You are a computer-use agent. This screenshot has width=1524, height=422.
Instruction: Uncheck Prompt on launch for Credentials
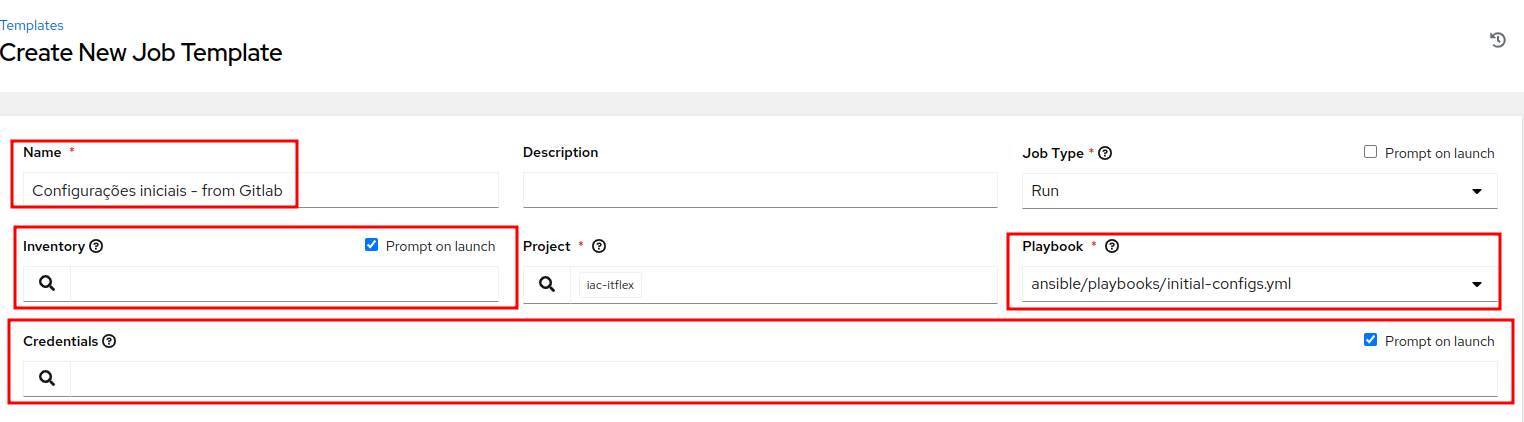coord(1371,340)
